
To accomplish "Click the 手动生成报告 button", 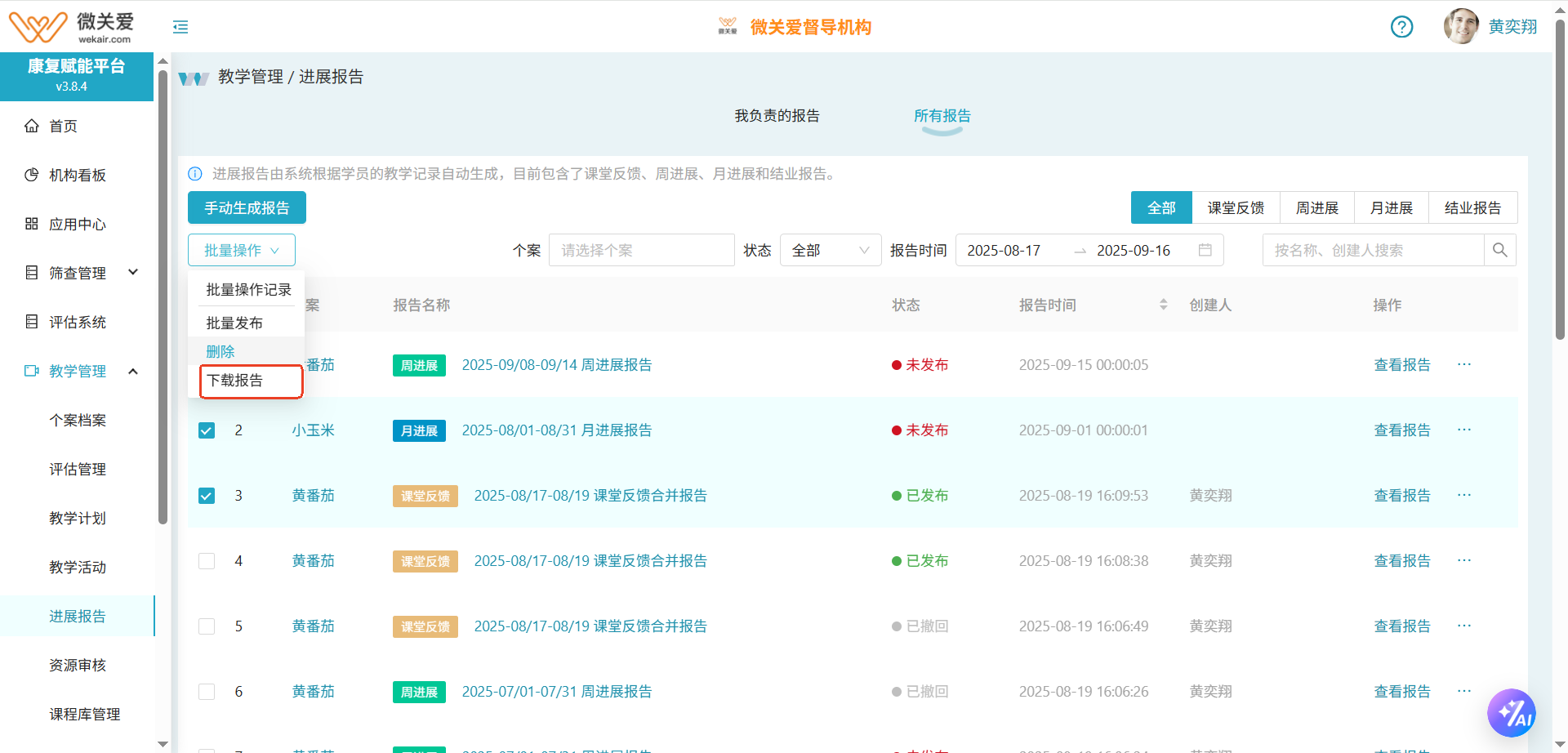I will [x=247, y=207].
